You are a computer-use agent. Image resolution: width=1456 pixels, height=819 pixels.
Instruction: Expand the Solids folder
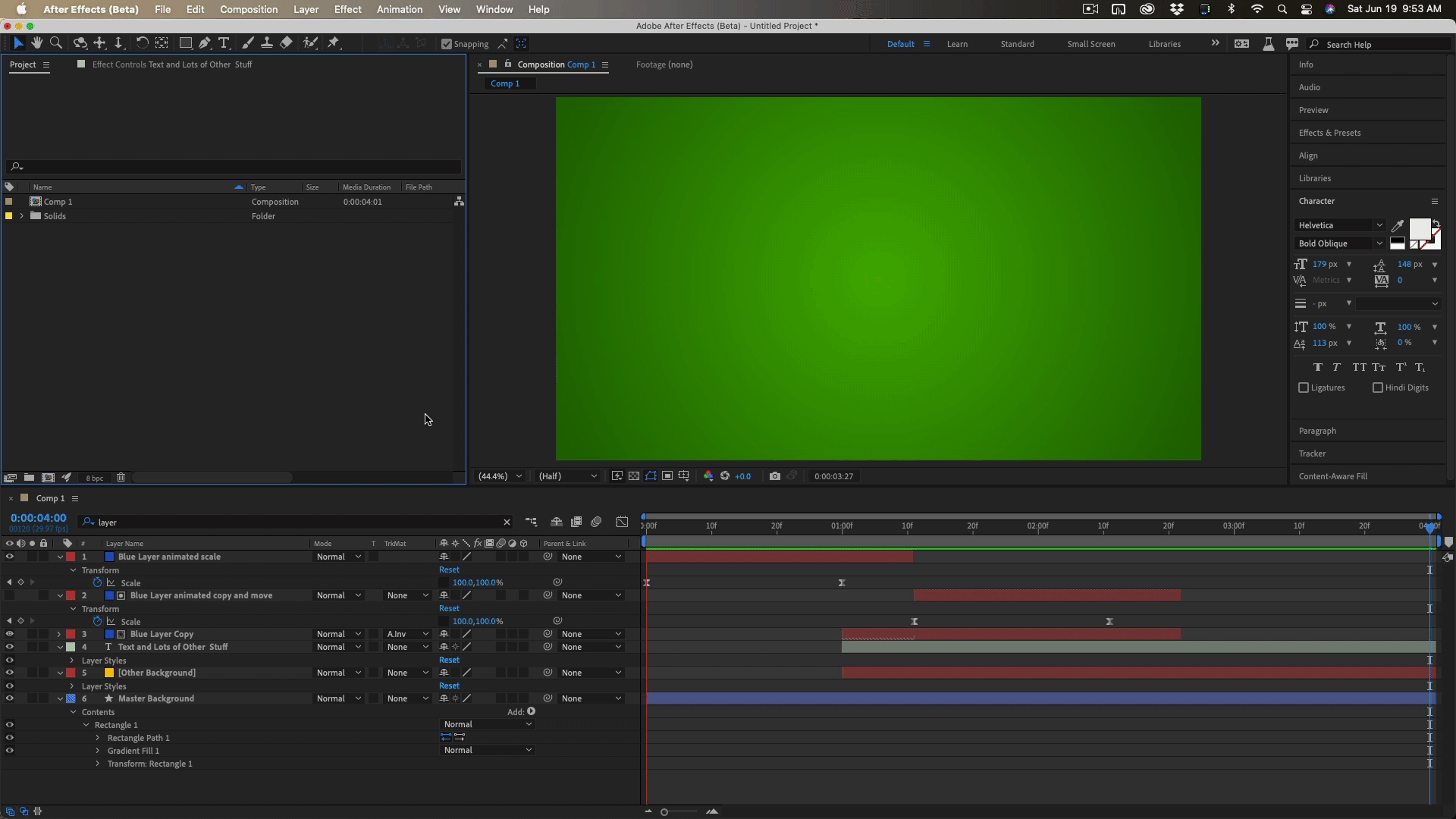coord(22,216)
